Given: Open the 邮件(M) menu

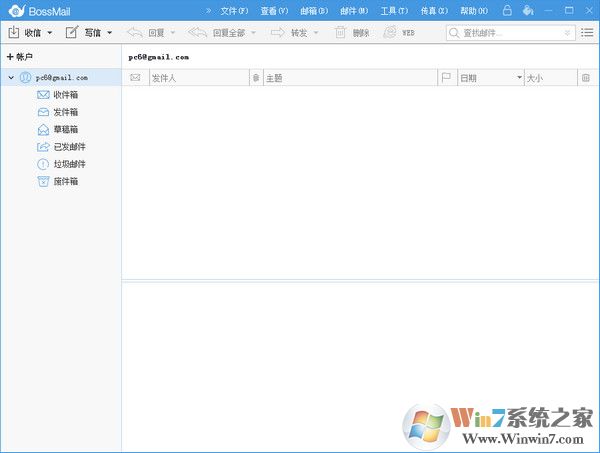Looking at the screenshot, I should (x=354, y=11).
